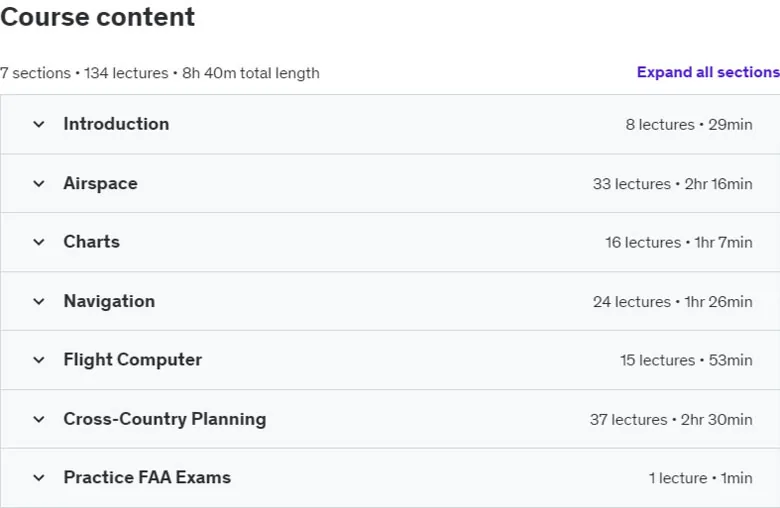Click the chevron beside Cross-Country Planning
This screenshot has height=508, width=780.
[x=39, y=419]
